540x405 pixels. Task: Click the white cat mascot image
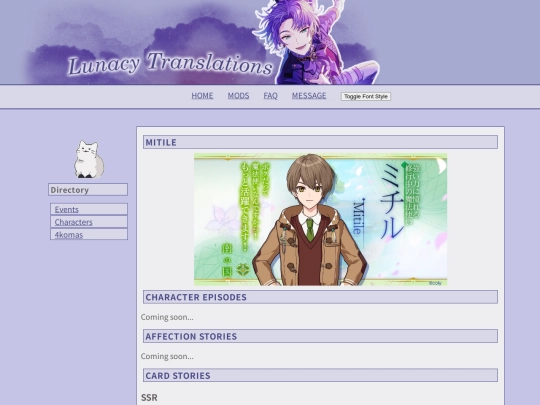(89, 159)
